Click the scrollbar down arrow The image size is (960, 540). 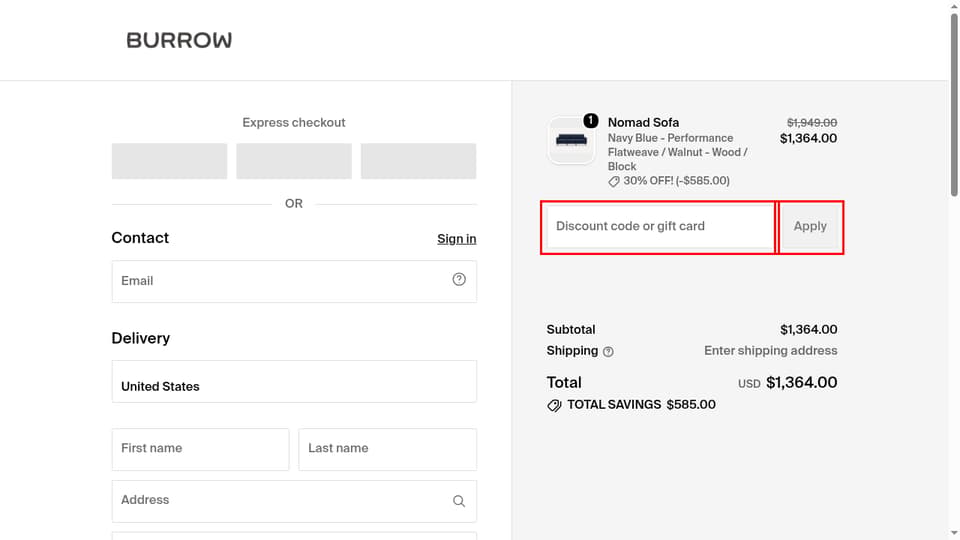954,534
